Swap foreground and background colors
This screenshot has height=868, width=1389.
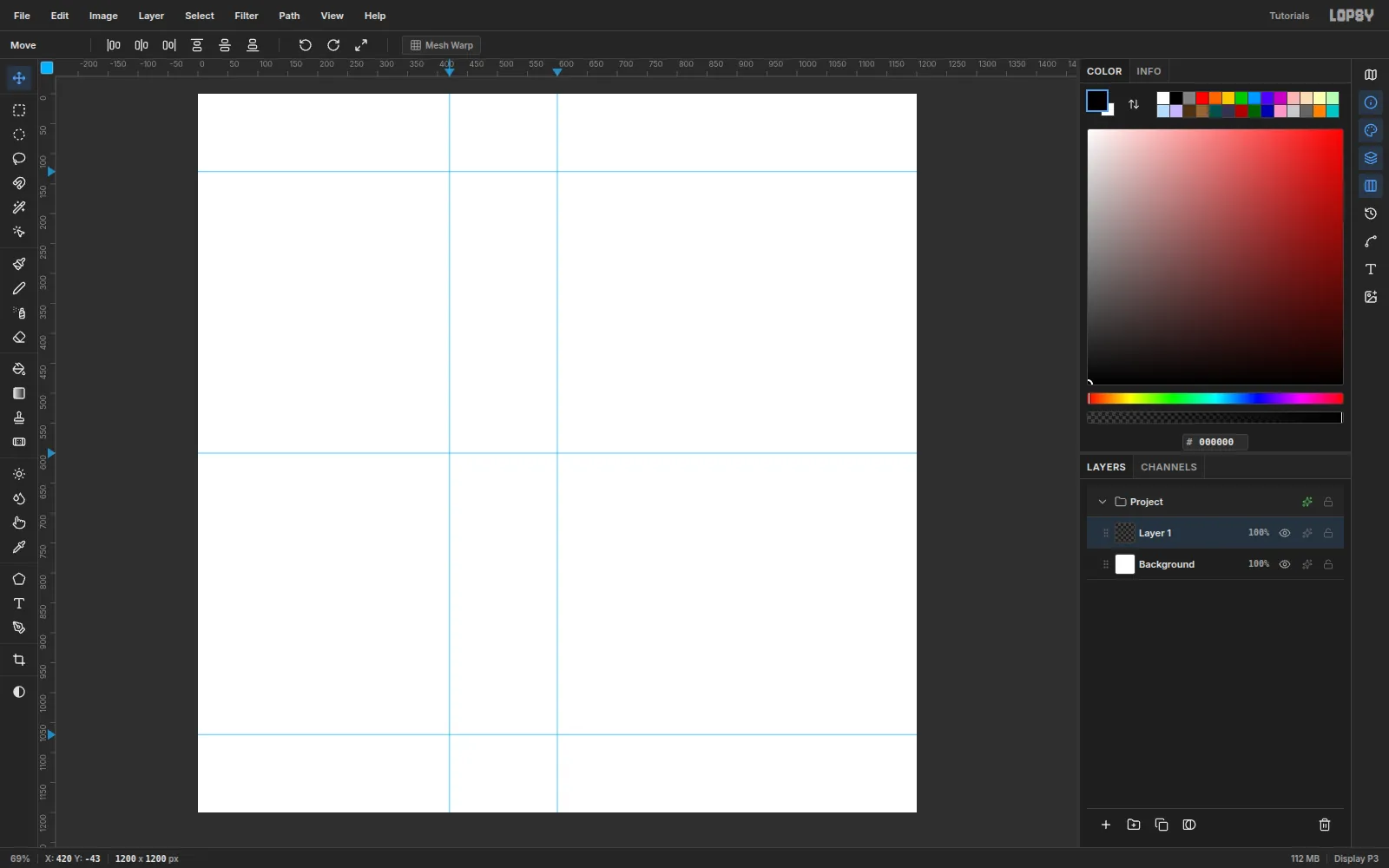pyautogui.click(x=1134, y=104)
